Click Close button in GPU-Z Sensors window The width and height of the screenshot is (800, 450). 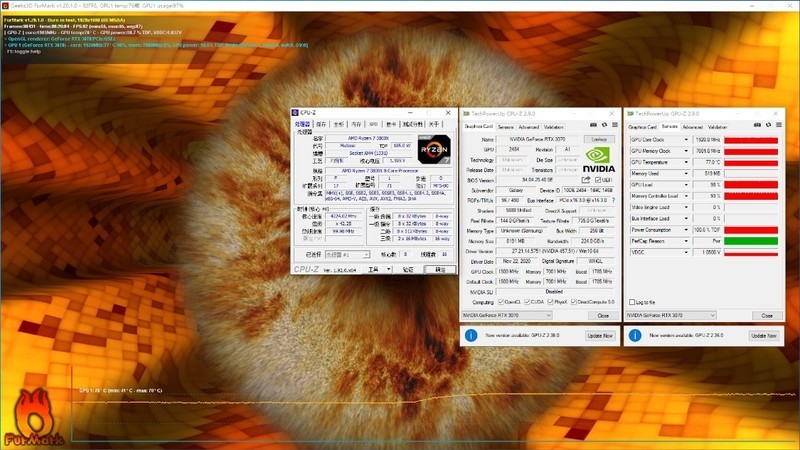tap(767, 315)
